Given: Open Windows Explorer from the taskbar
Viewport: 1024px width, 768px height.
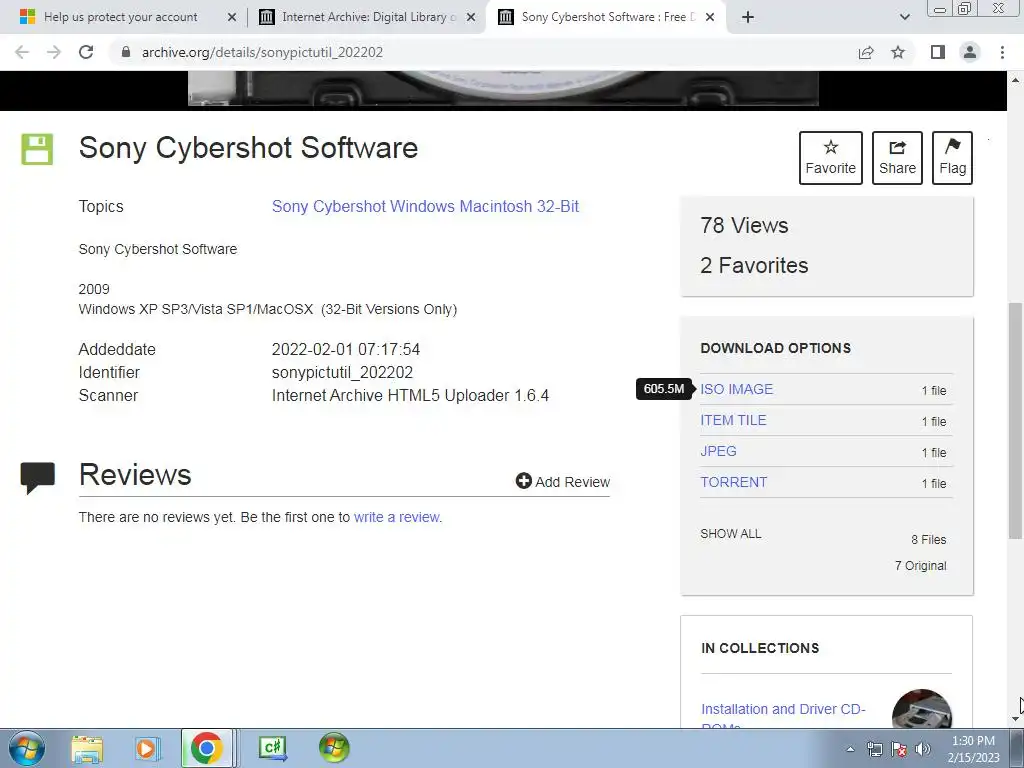Looking at the screenshot, I should (x=87, y=748).
